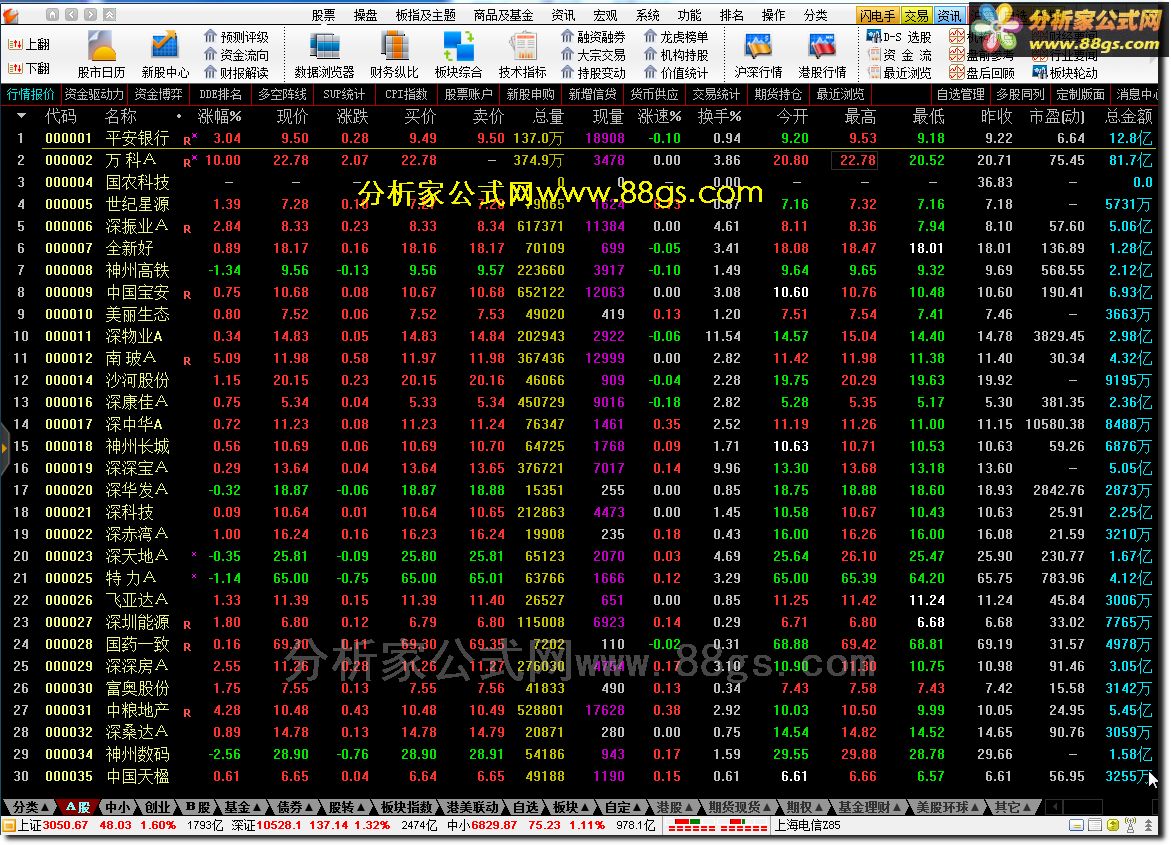Viewport: 1171px width, 845px height.
Task: Switch to the 多空阵线 tab
Action: coord(282,94)
